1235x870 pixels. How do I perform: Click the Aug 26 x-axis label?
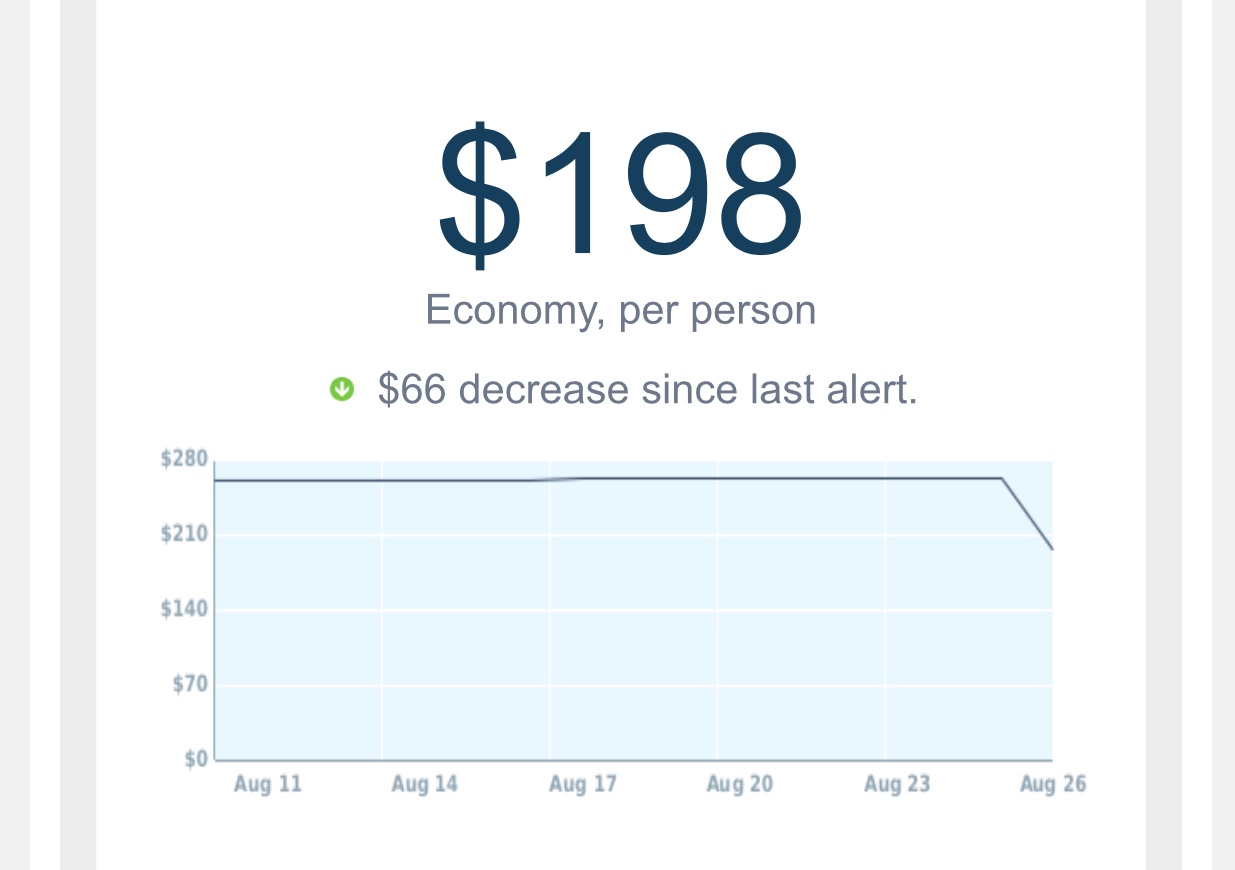click(x=1053, y=785)
